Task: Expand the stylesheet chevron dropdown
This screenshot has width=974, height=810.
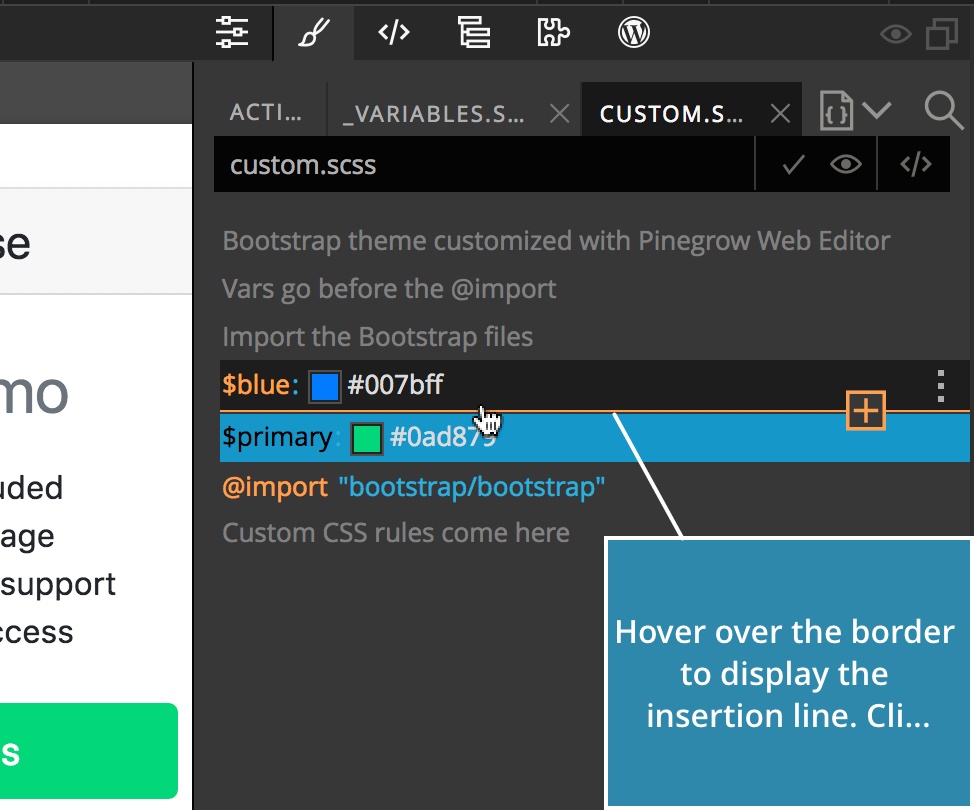Action: 876,111
